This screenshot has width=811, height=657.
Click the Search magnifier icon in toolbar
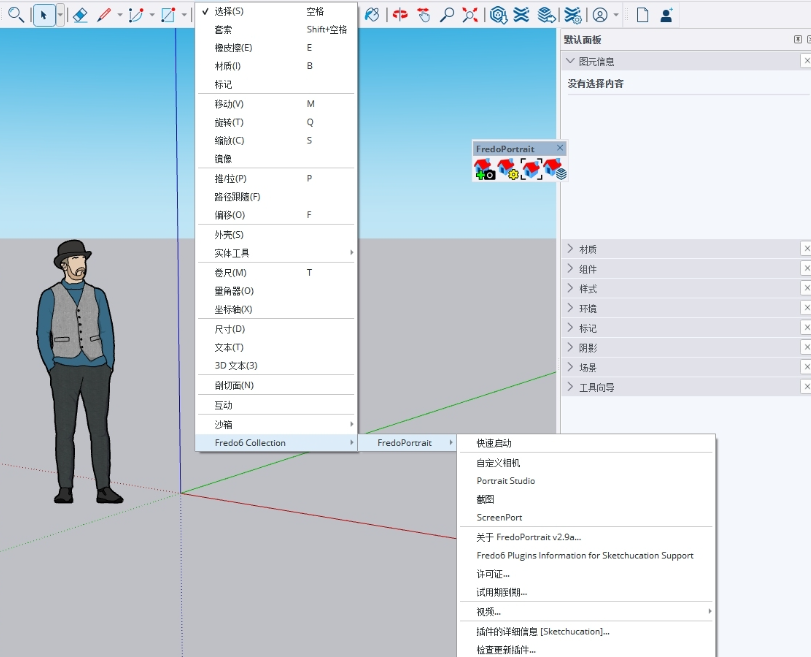click(14, 15)
